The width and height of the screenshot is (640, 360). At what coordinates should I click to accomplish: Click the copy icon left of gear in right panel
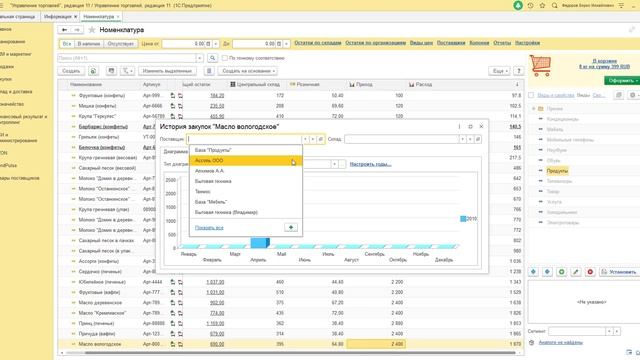tap(619, 95)
